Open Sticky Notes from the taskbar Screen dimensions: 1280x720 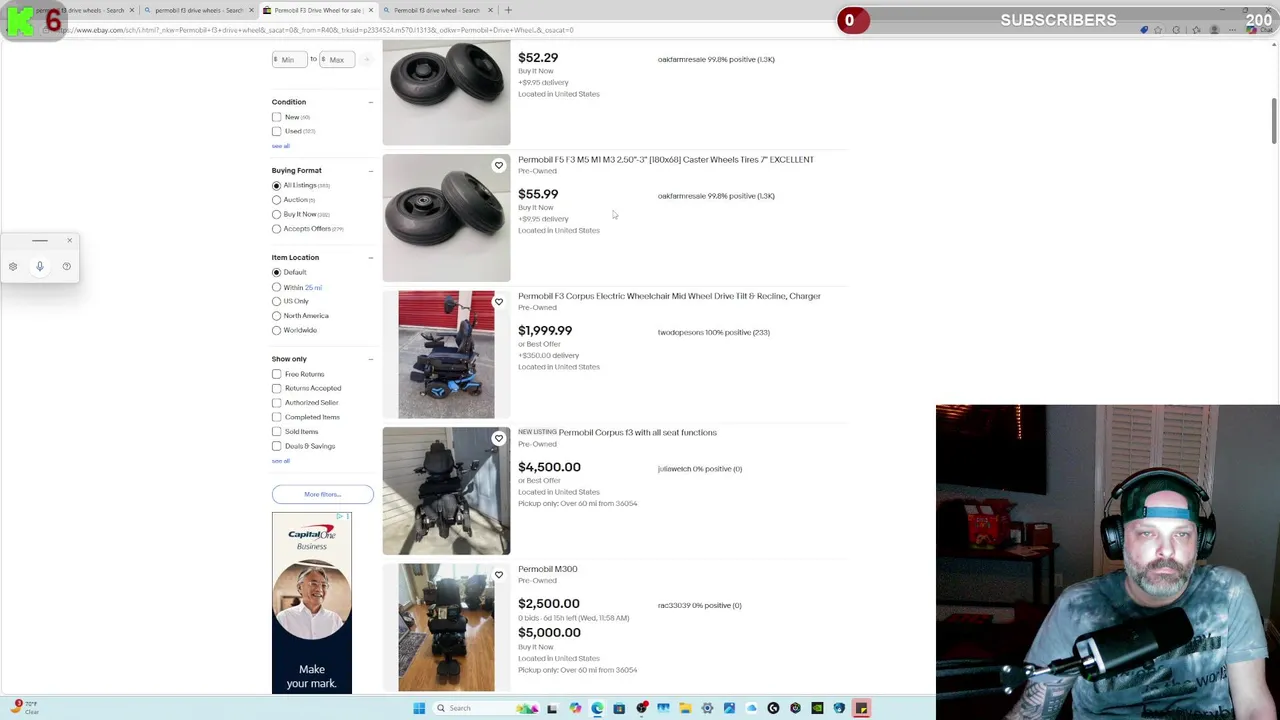(x=861, y=708)
